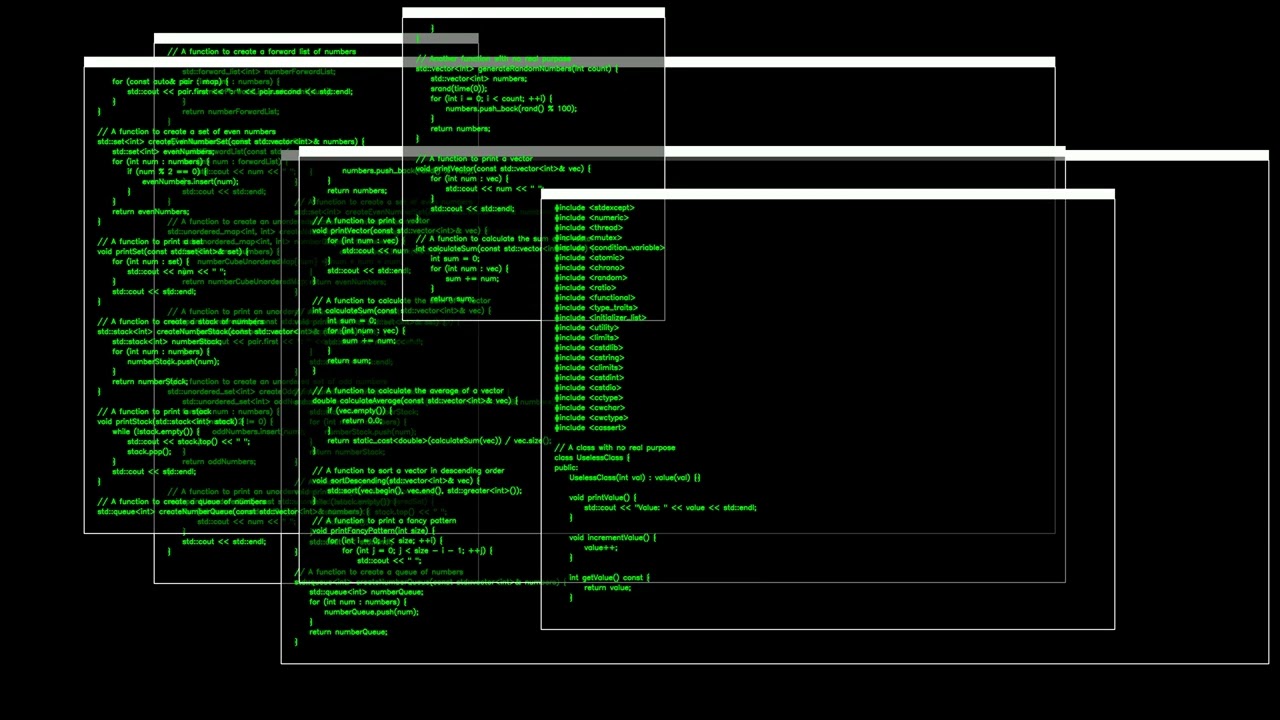Click the line '#include <cstdint>'
Viewport: 1280px width, 720px height.
point(589,378)
